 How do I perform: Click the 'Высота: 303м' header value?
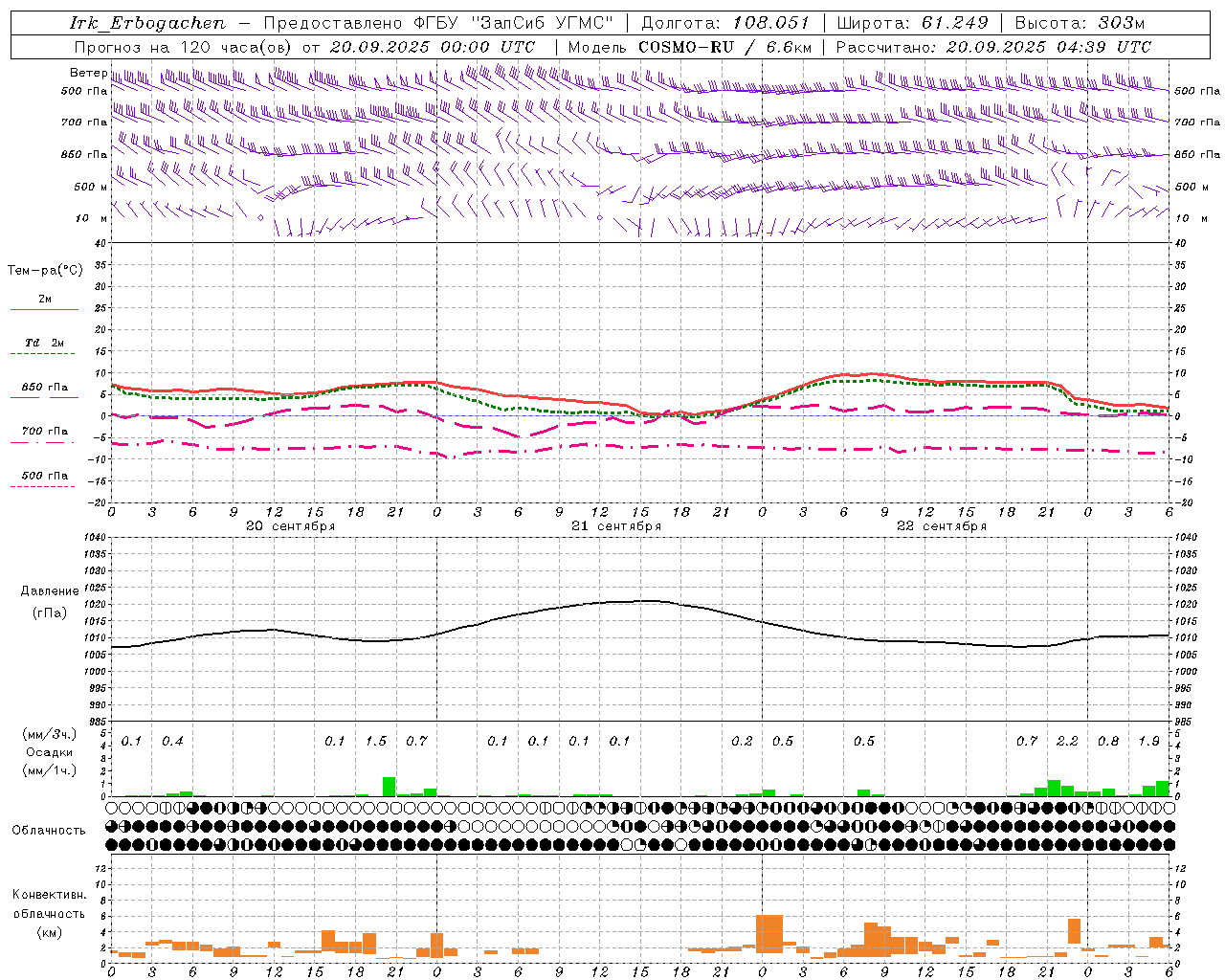pyautogui.click(x=1080, y=23)
